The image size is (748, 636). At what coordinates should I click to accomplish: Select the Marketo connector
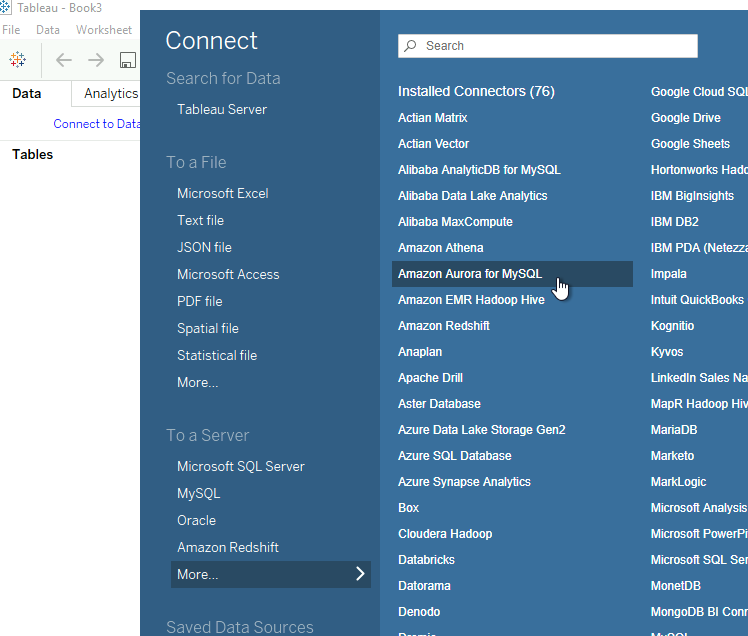[673, 456]
